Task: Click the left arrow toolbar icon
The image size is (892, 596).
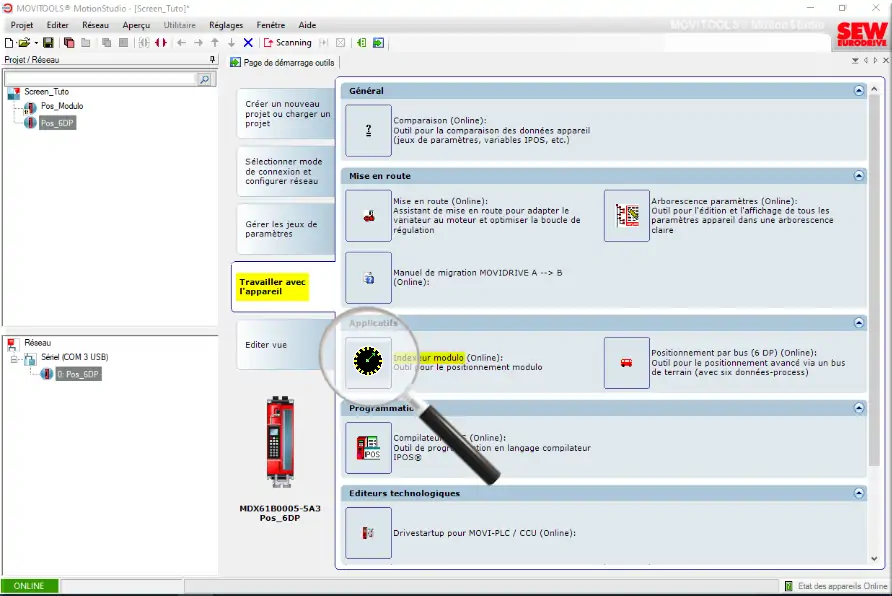Action: tap(181, 43)
